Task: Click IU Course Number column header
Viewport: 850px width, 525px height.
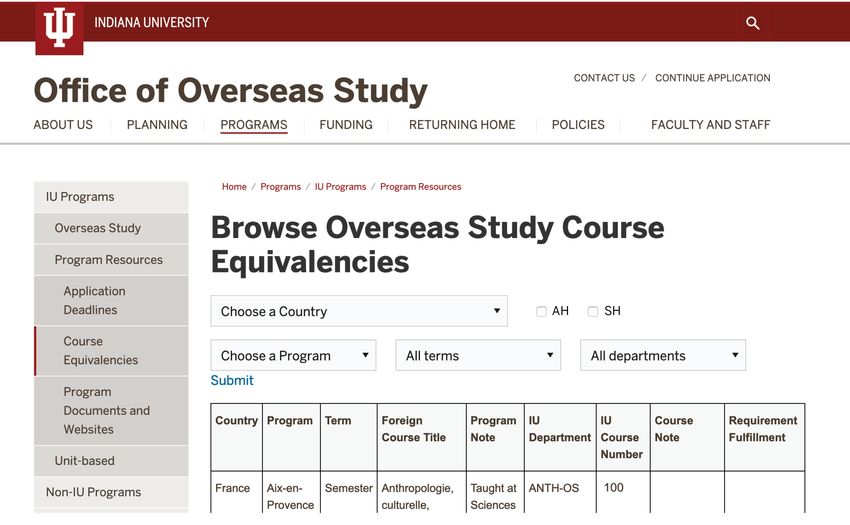Action: tap(623, 437)
